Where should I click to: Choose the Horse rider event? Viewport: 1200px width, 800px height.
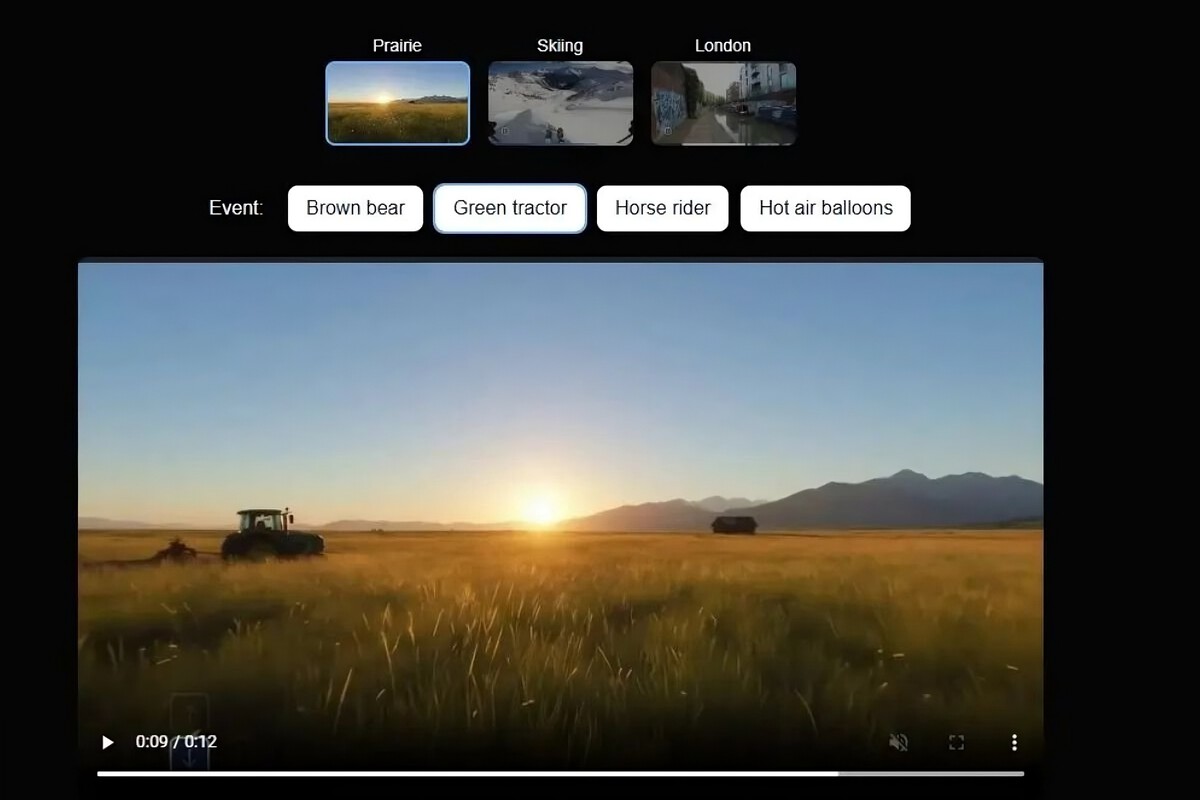point(662,208)
